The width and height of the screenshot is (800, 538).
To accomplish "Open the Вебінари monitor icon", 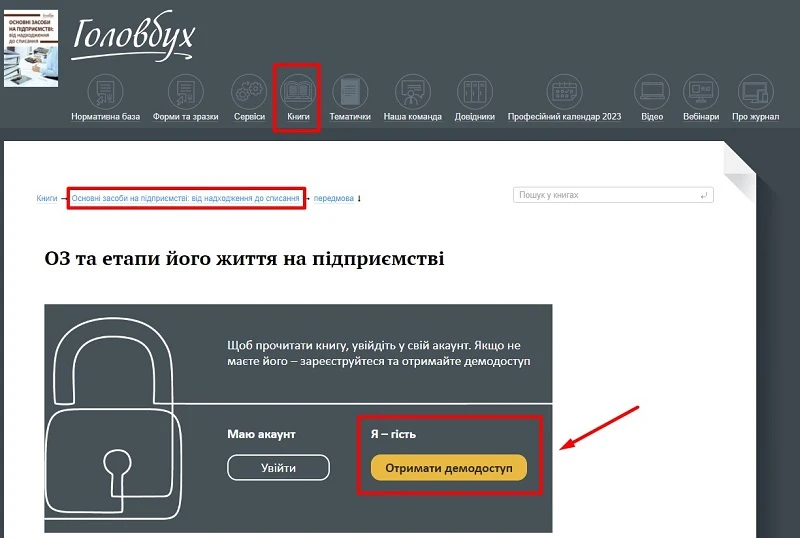I will tap(701, 92).
